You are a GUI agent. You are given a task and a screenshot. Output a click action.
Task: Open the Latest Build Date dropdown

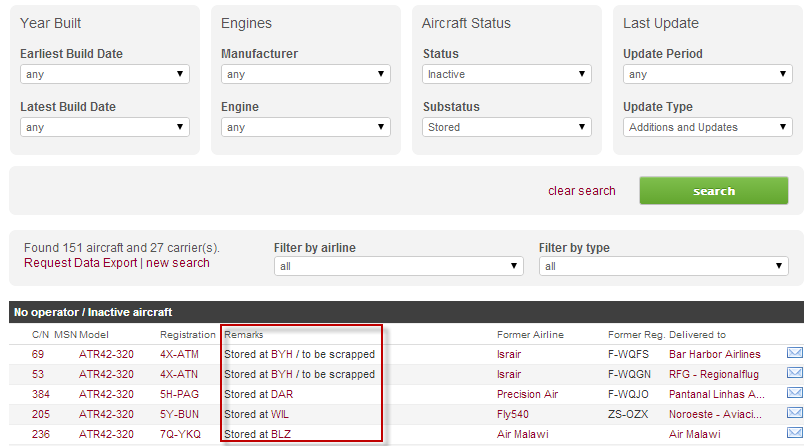tap(105, 127)
